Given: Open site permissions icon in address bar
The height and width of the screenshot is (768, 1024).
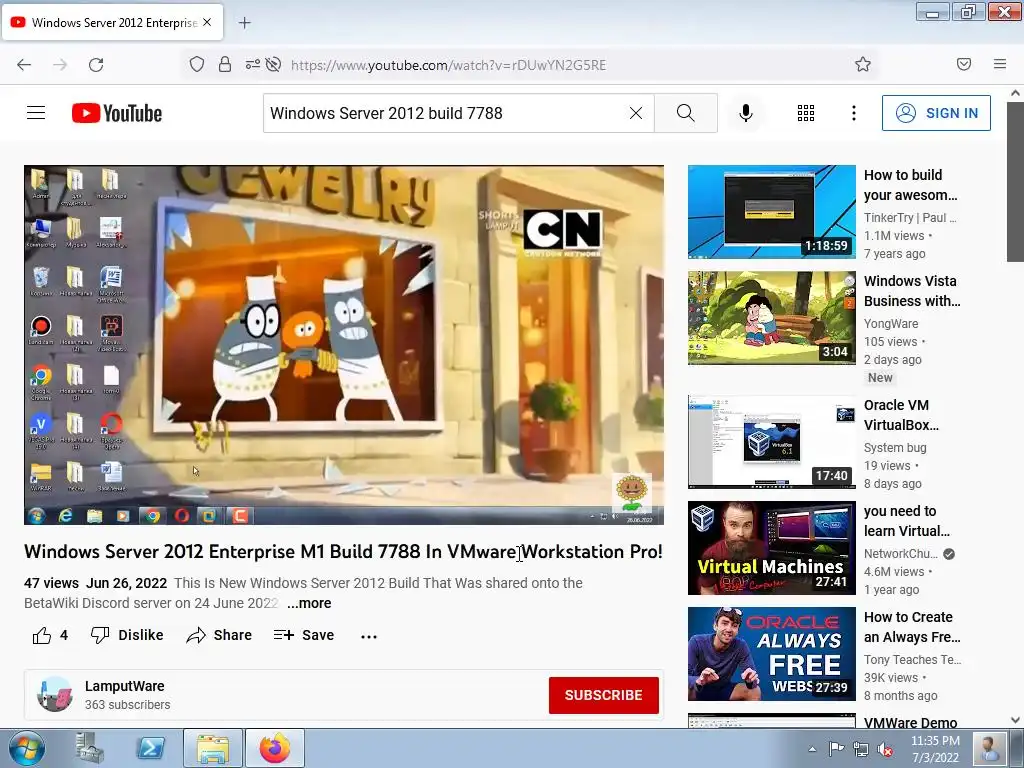Looking at the screenshot, I should [x=253, y=64].
